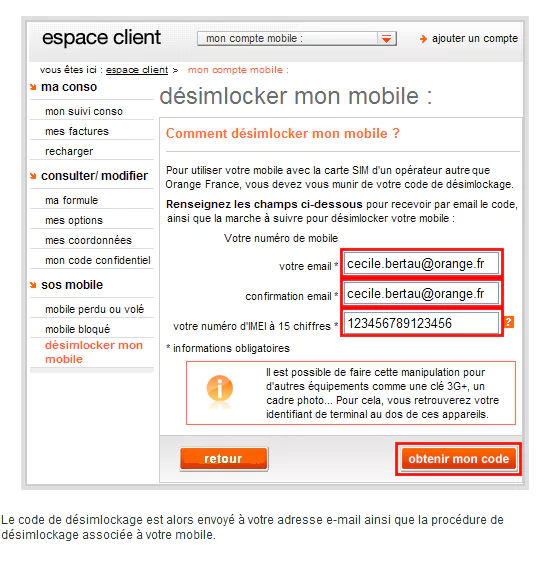Open mes factures menu item
The image size is (546, 566).
click(77, 131)
